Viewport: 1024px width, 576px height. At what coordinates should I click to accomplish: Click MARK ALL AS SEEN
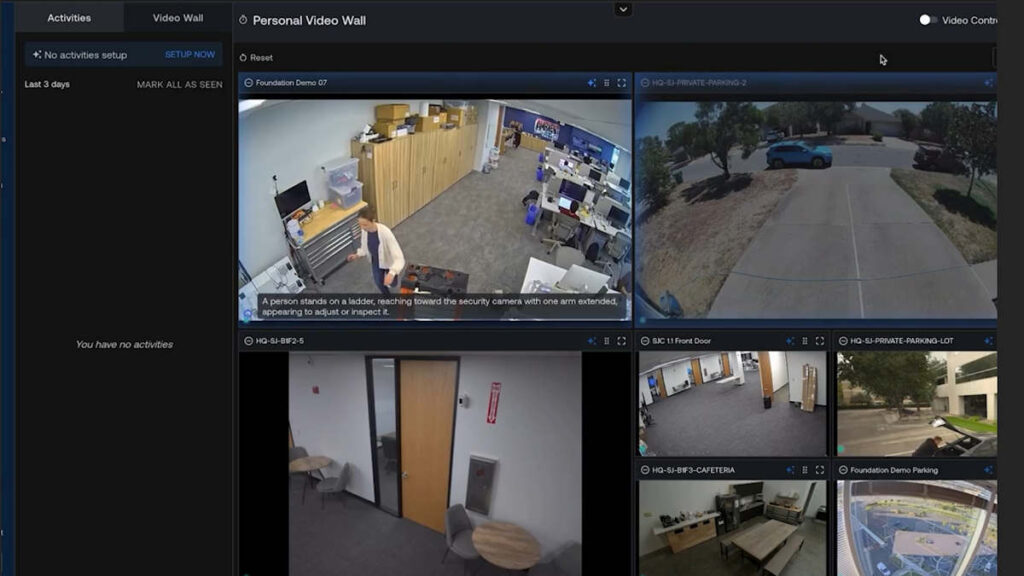(179, 85)
